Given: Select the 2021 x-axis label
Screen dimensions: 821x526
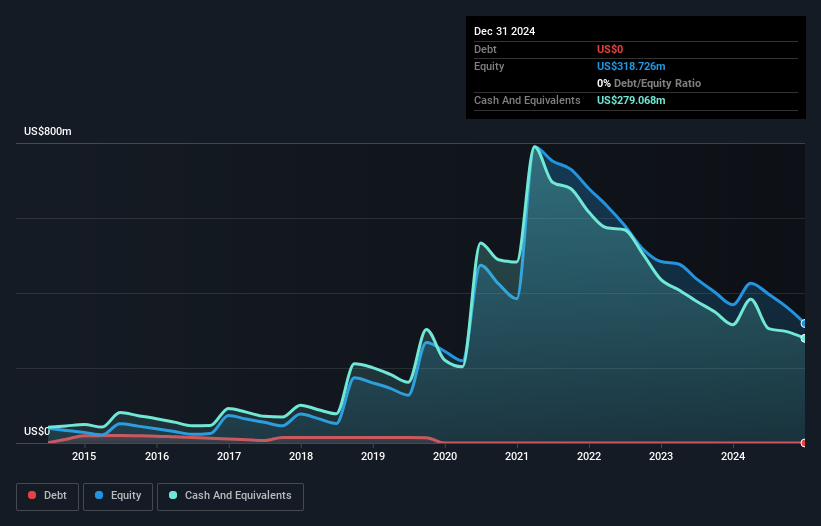Looking at the screenshot, I should (517, 456).
